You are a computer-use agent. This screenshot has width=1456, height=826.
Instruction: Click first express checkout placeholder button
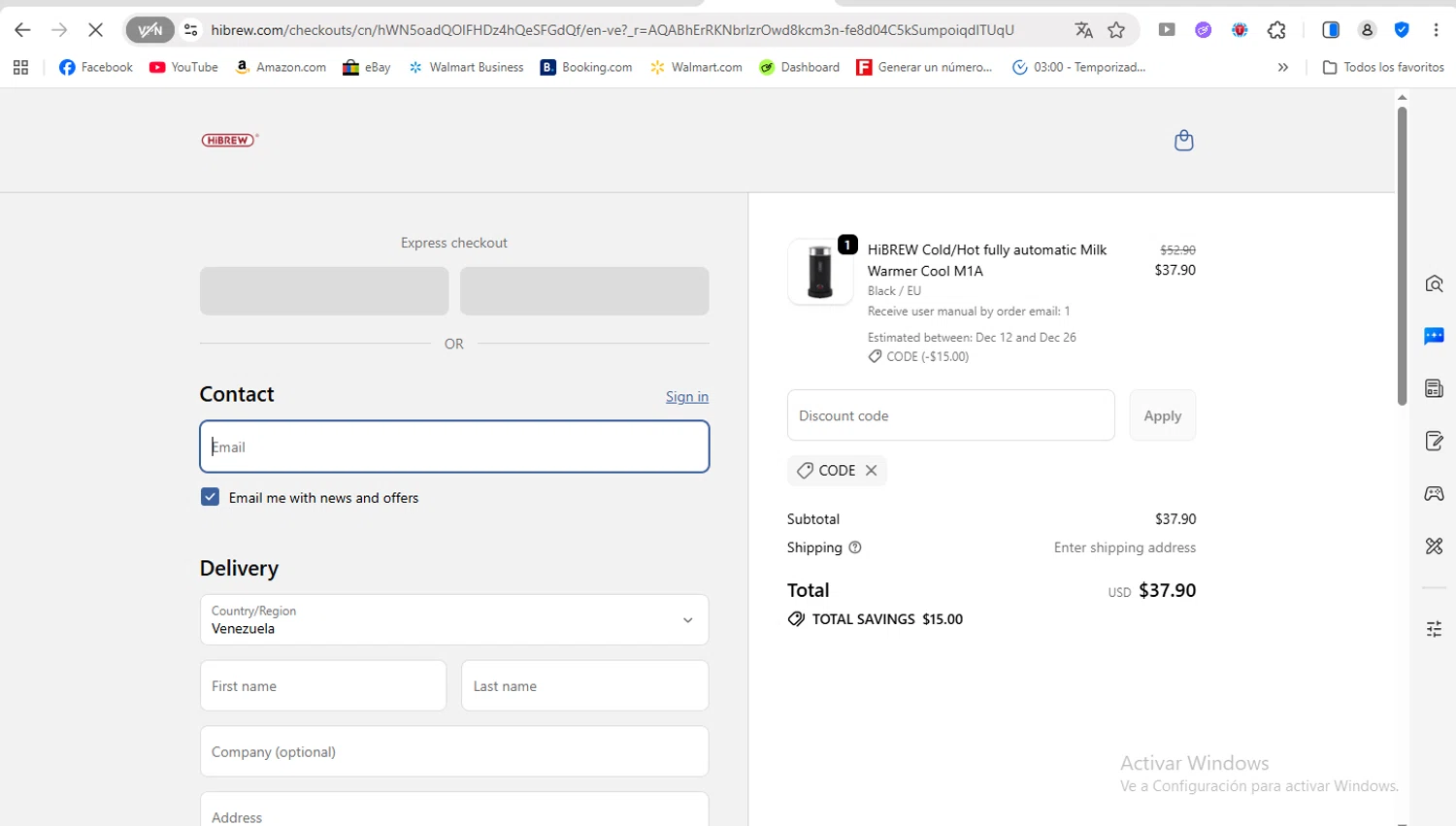click(324, 291)
